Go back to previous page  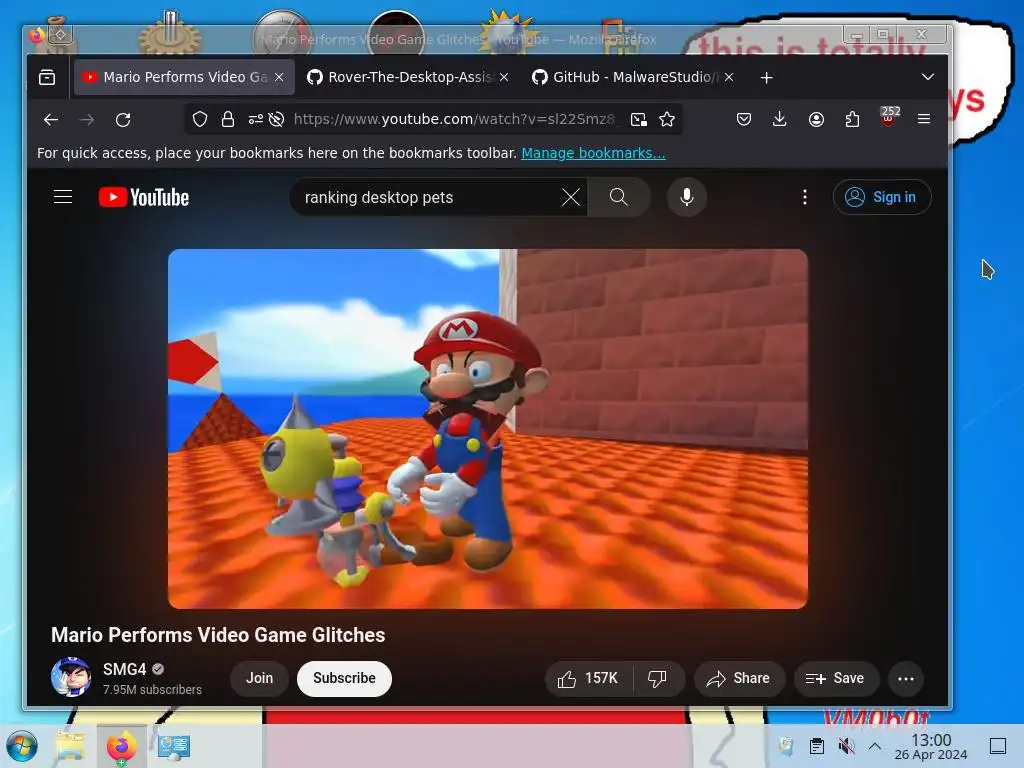coord(51,120)
